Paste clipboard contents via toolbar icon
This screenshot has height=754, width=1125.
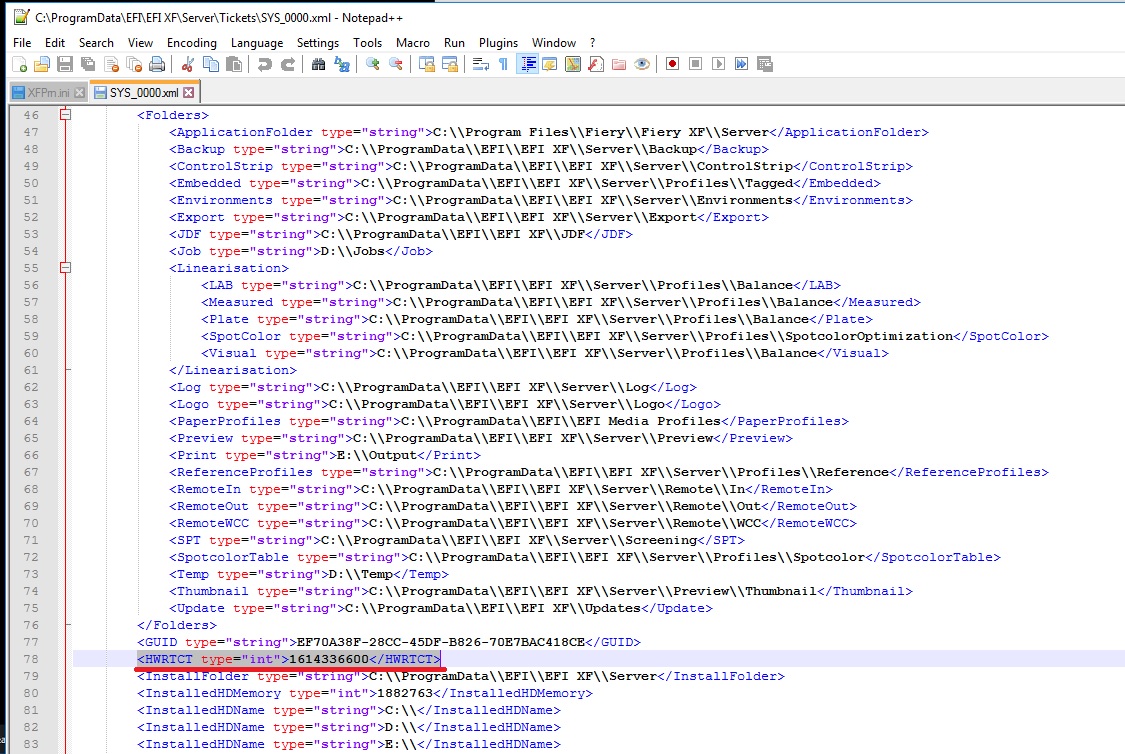pyautogui.click(x=233, y=63)
